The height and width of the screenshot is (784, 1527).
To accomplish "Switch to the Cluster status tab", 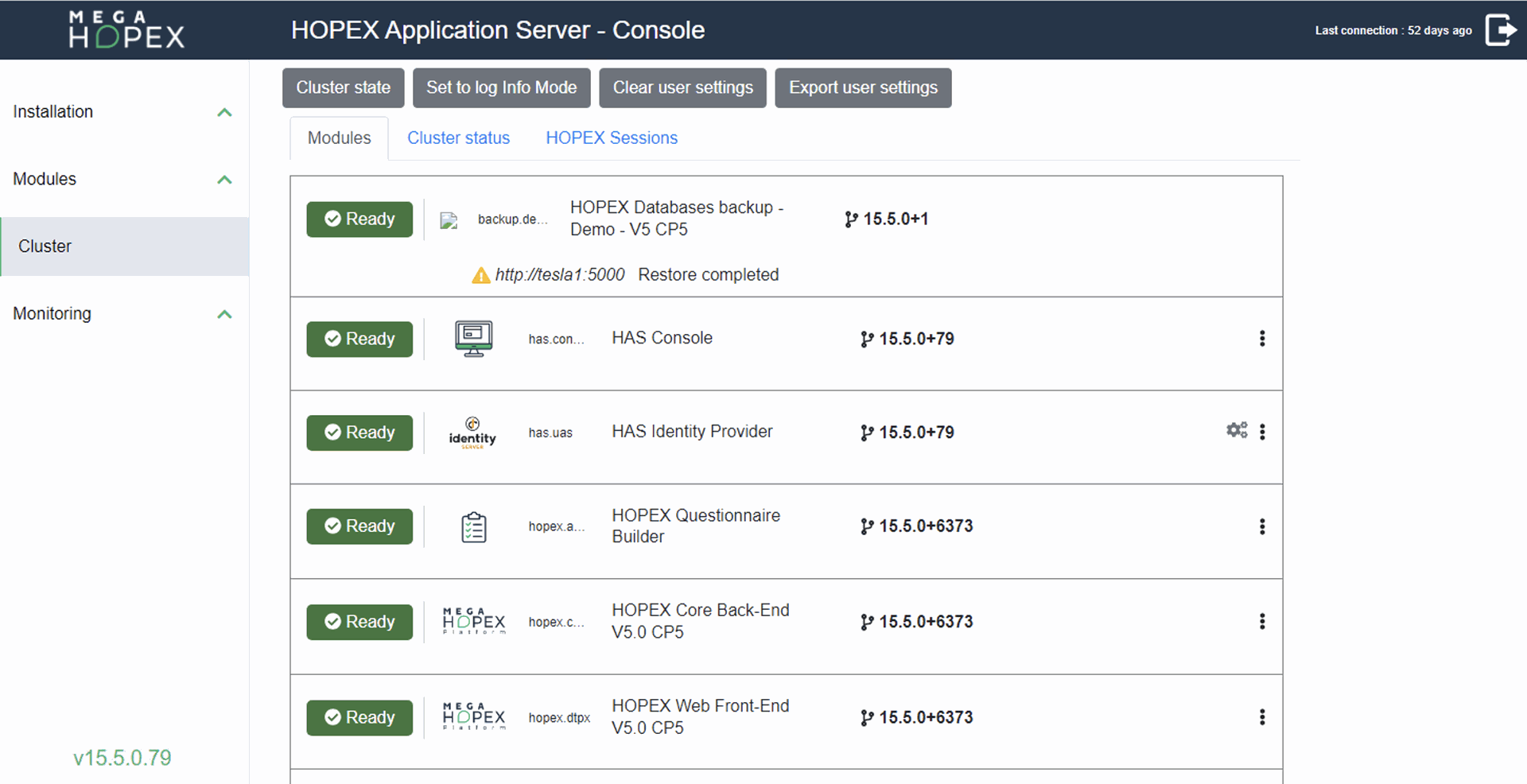I will pyautogui.click(x=458, y=138).
